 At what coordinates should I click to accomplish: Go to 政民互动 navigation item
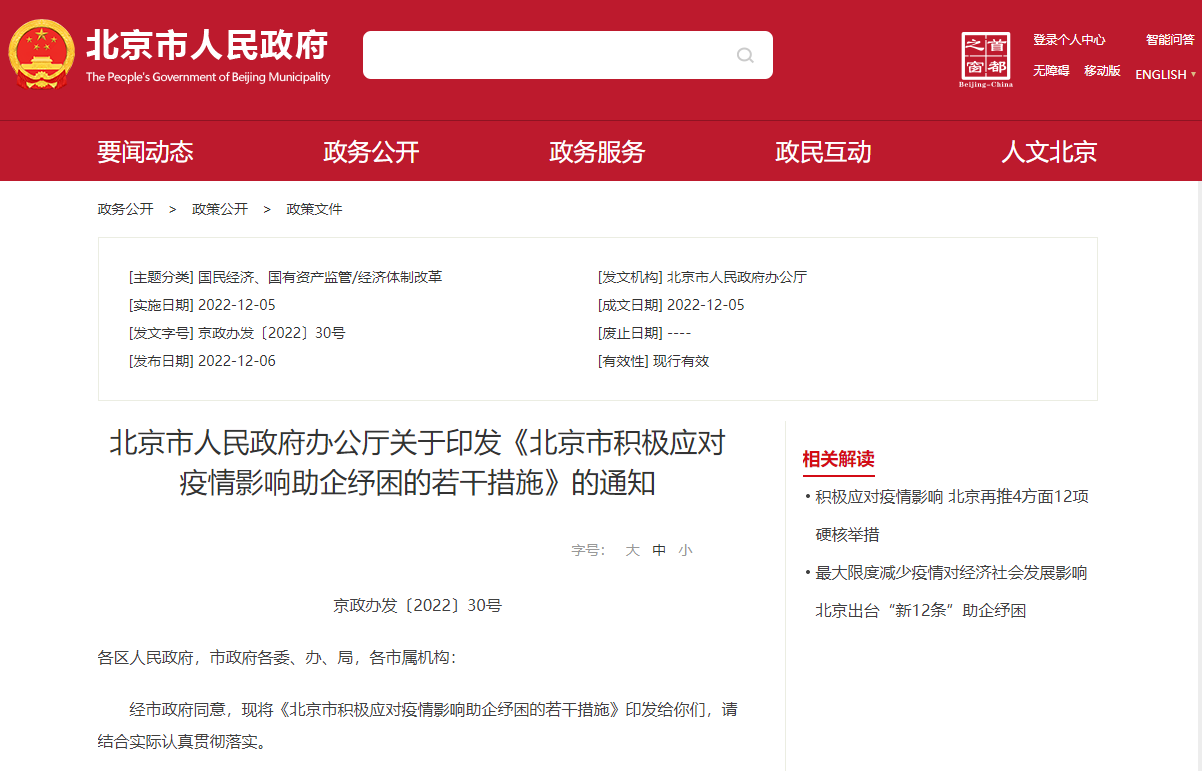pyautogui.click(x=823, y=152)
